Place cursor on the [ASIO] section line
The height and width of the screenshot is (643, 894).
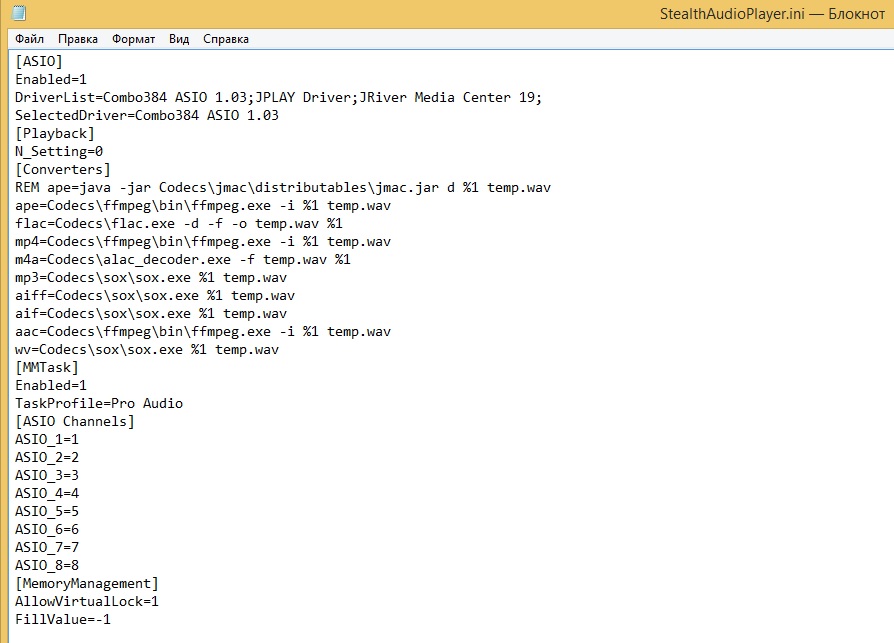(x=39, y=61)
